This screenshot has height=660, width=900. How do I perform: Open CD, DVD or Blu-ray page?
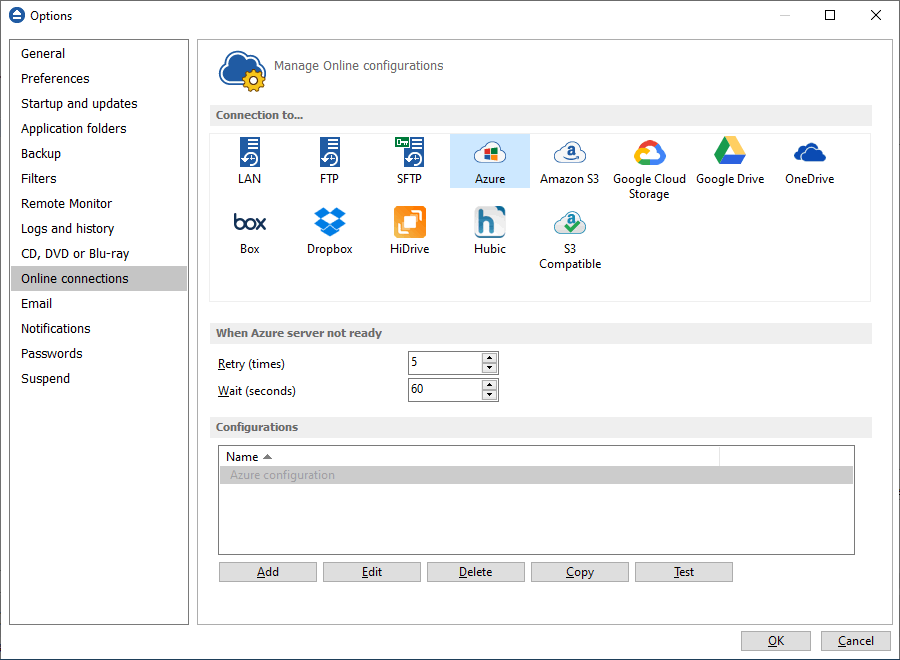coord(99,254)
